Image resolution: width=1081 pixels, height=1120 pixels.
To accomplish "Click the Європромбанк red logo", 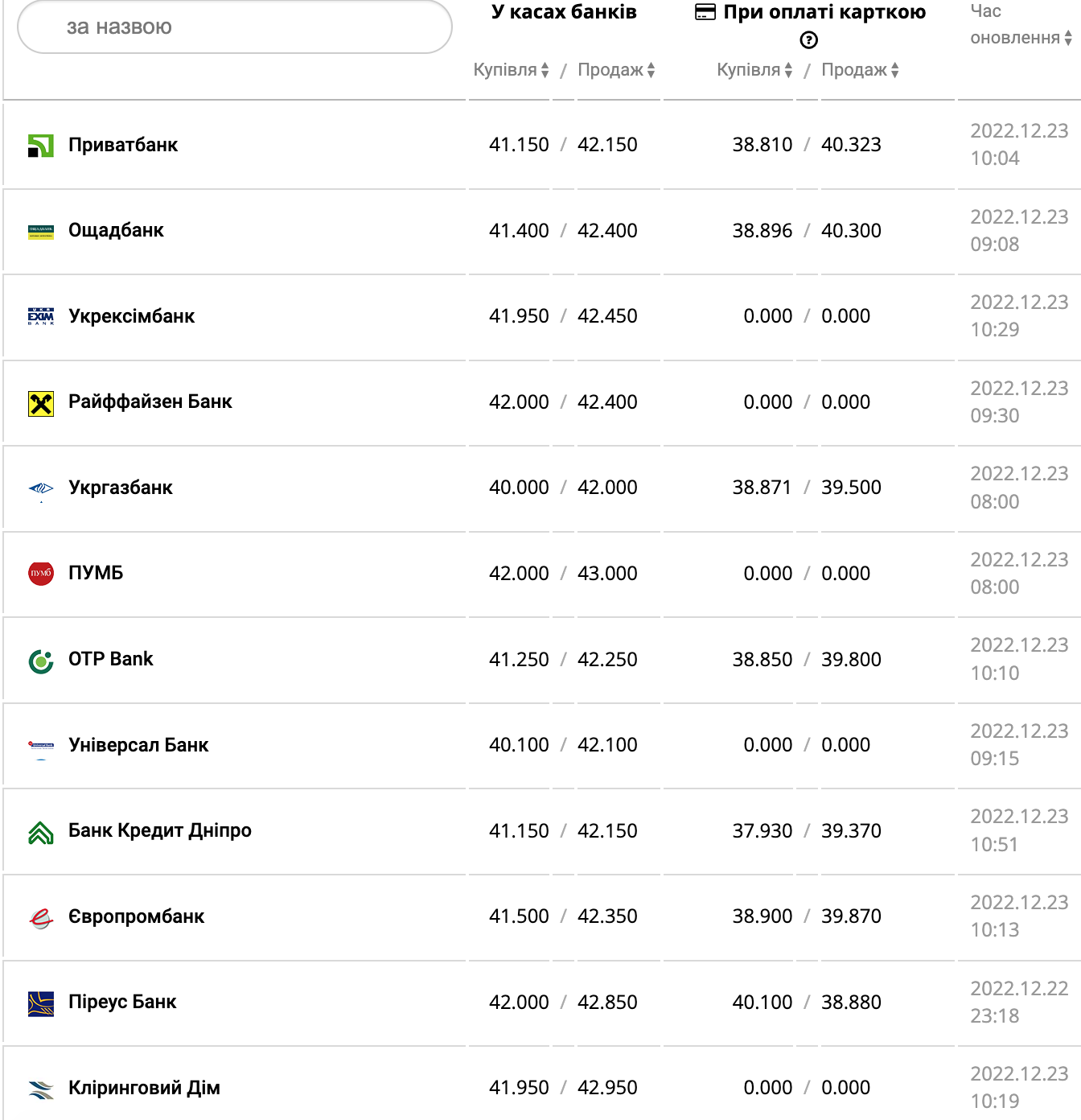I will point(40,918).
